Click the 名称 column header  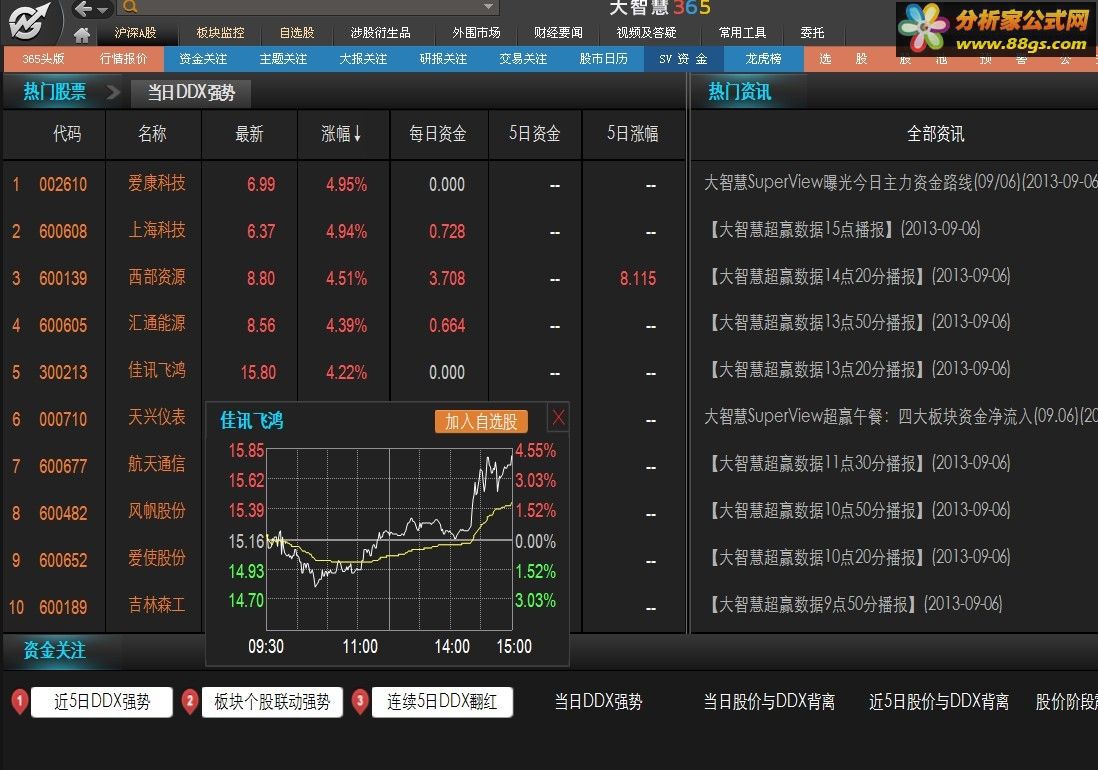(x=152, y=134)
